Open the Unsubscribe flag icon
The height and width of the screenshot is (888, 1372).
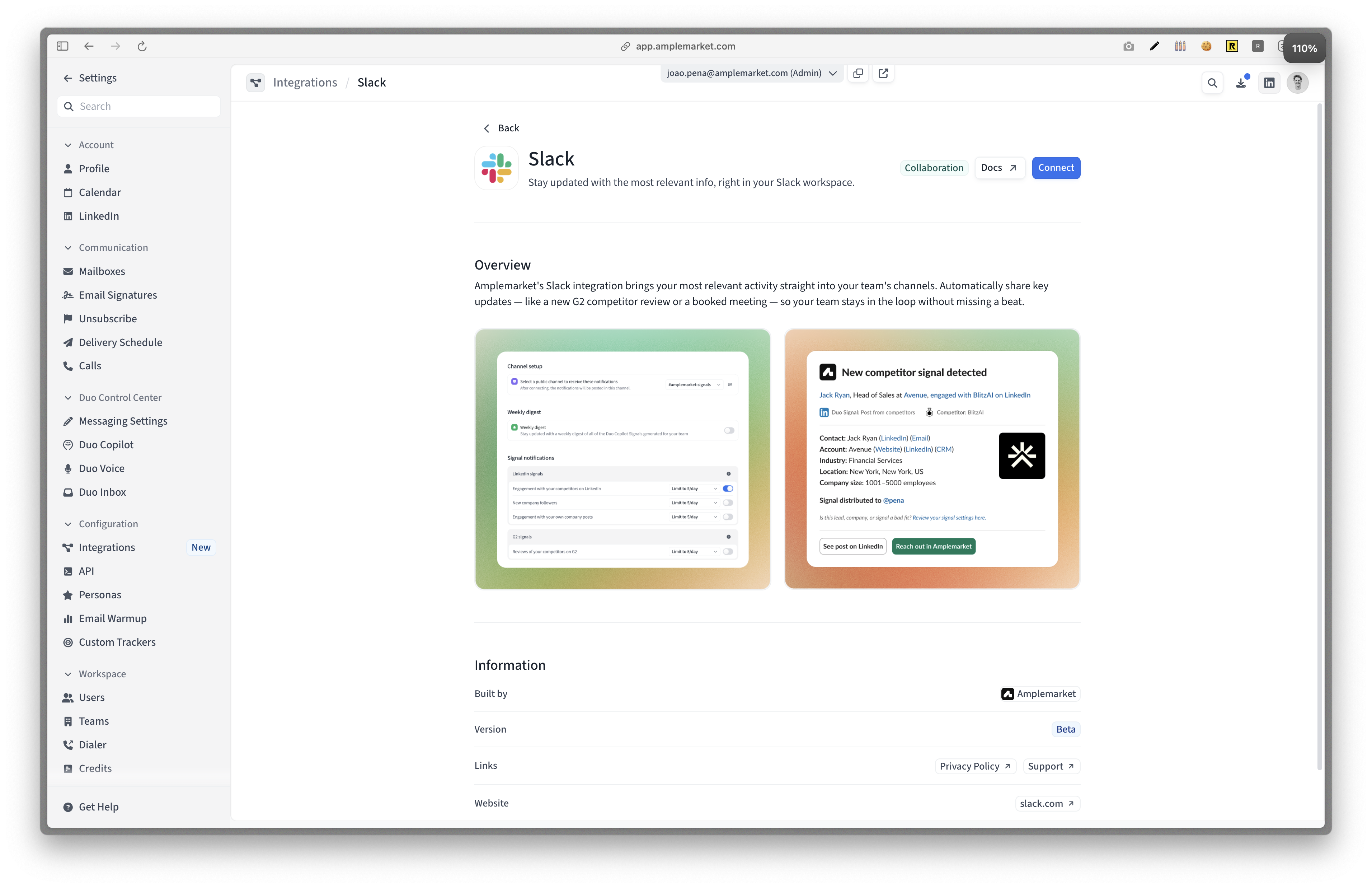point(68,318)
